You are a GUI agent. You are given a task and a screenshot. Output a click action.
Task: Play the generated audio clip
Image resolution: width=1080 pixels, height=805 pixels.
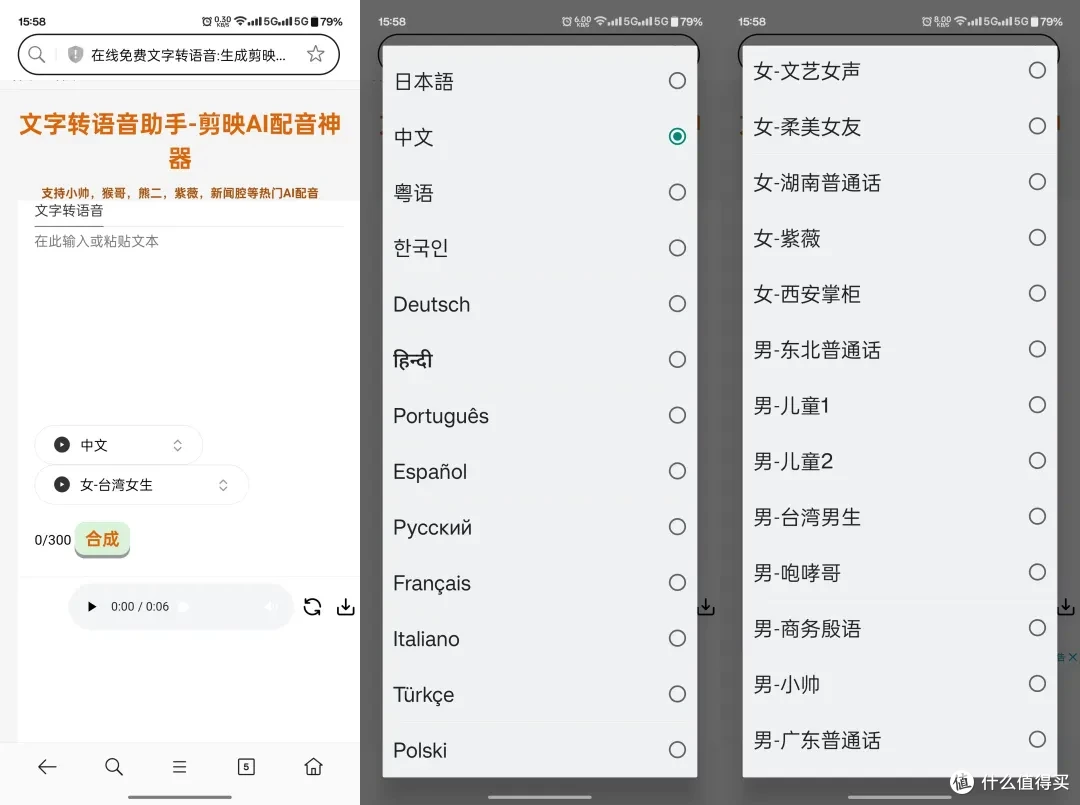pyautogui.click(x=92, y=607)
